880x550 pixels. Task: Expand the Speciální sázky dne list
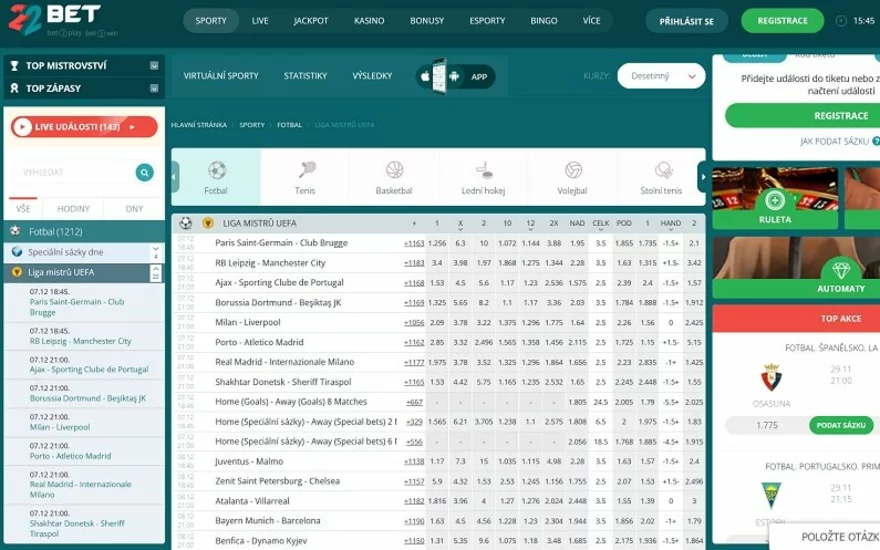155,253
